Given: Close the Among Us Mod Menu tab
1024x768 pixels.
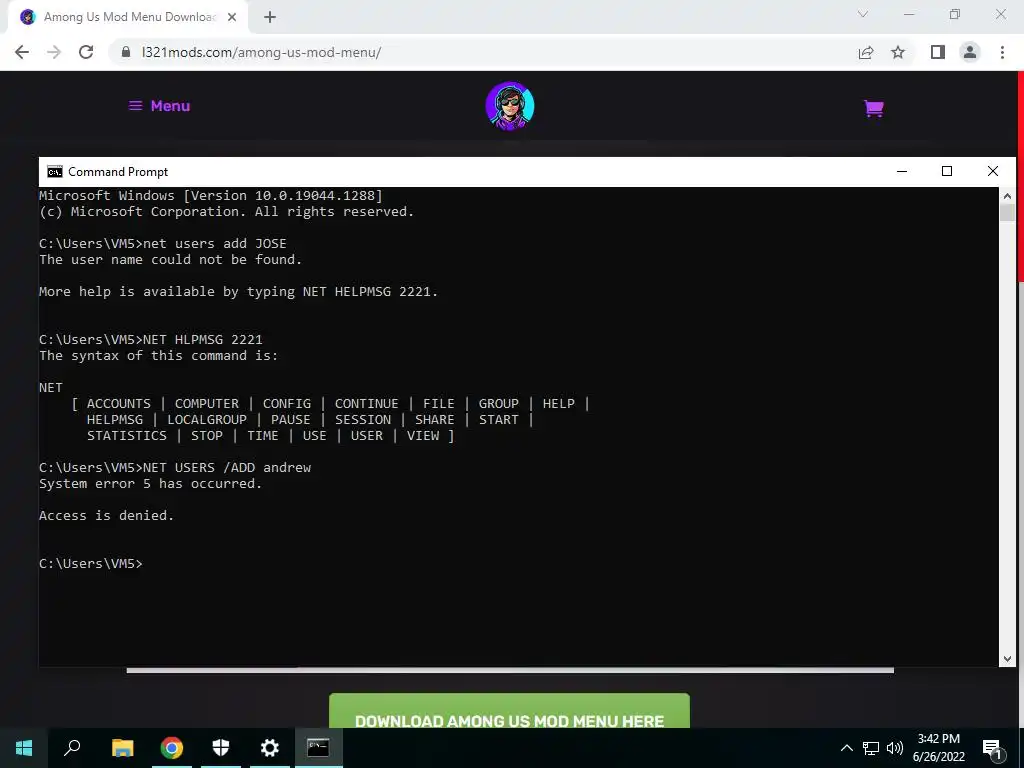Looking at the screenshot, I should [231, 17].
